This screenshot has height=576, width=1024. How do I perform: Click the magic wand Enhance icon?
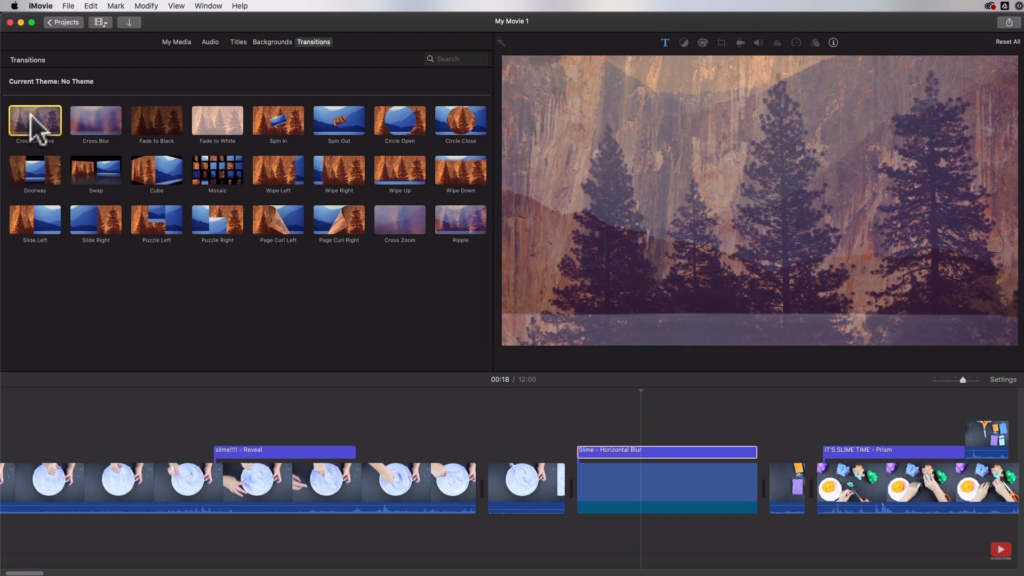coord(502,42)
